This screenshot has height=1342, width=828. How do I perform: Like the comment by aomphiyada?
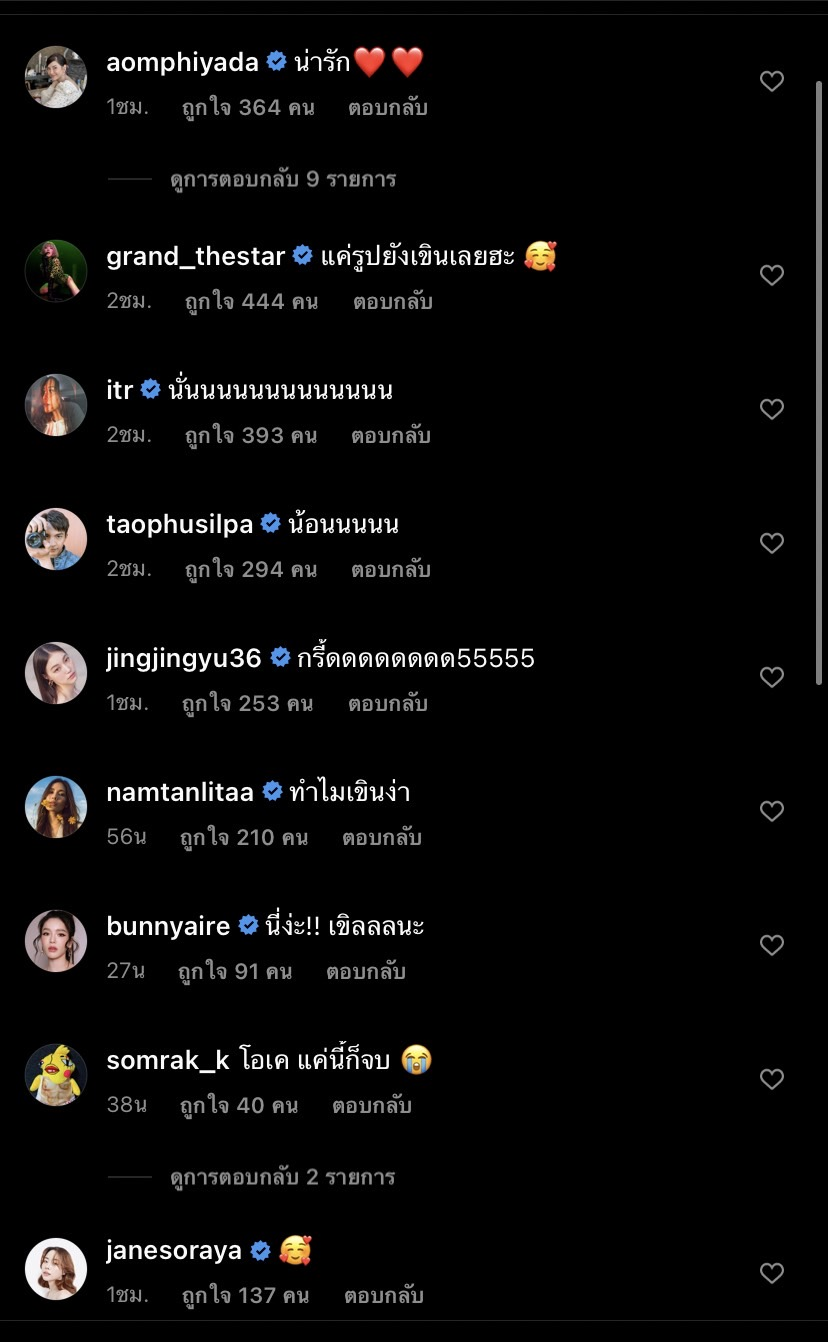(x=771, y=81)
